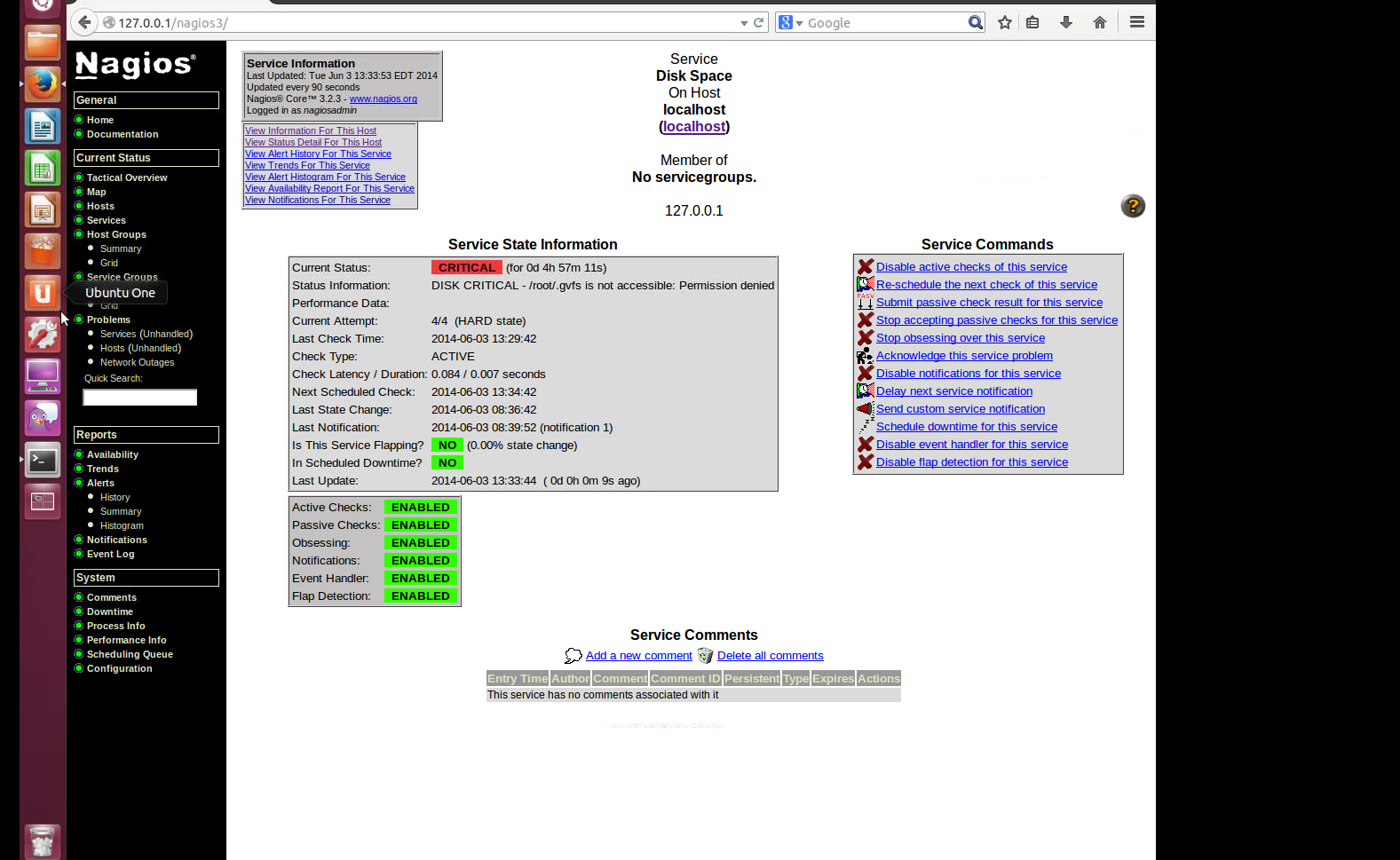Click the red X icon beside Disable active checks
Image resolution: width=1400 pixels, height=860 pixels.
pos(866,266)
